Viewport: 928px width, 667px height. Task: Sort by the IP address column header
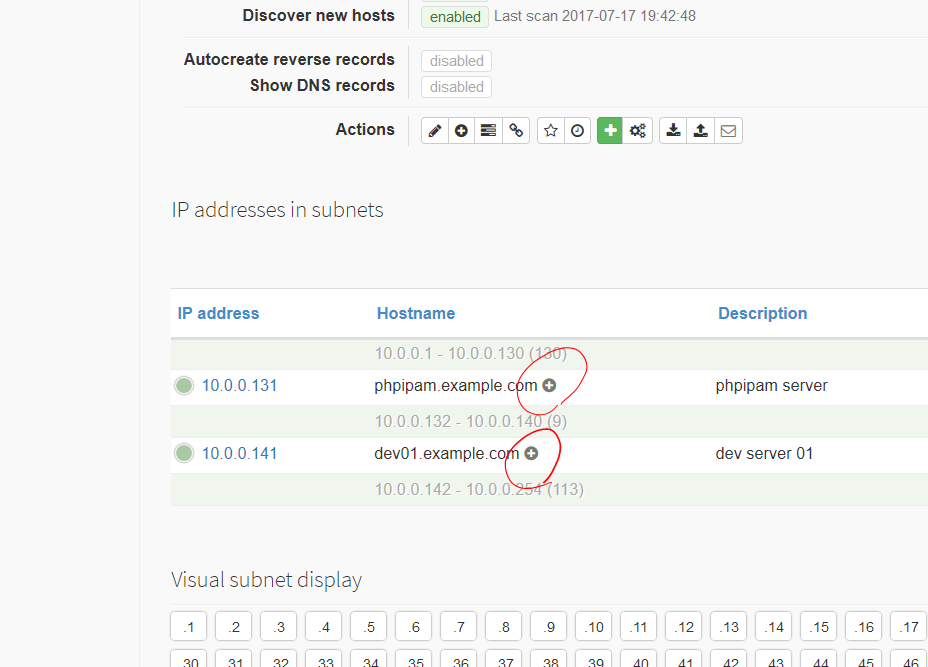click(218, 313)
